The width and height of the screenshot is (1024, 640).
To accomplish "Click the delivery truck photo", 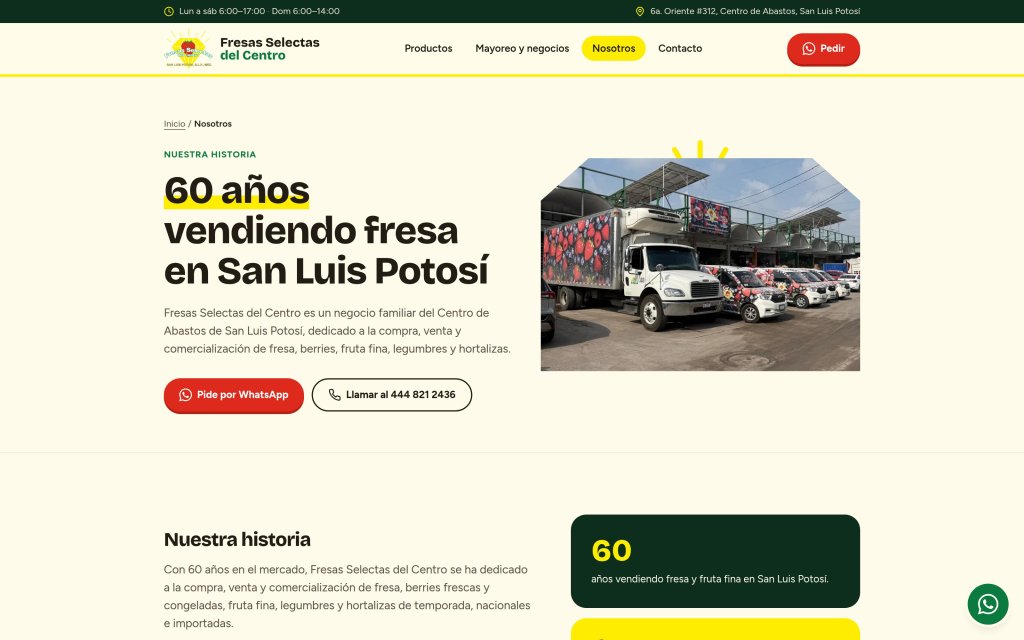I will click(x=700, y=264).
